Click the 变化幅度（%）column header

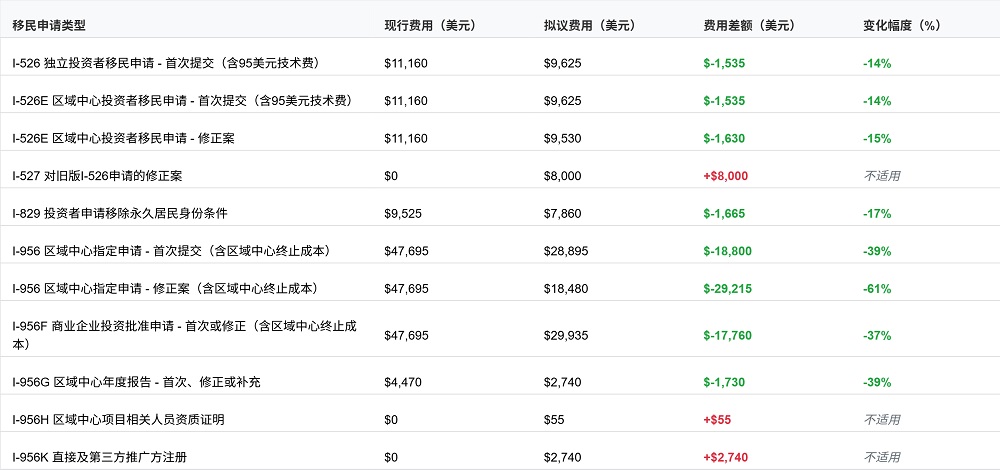902,25
